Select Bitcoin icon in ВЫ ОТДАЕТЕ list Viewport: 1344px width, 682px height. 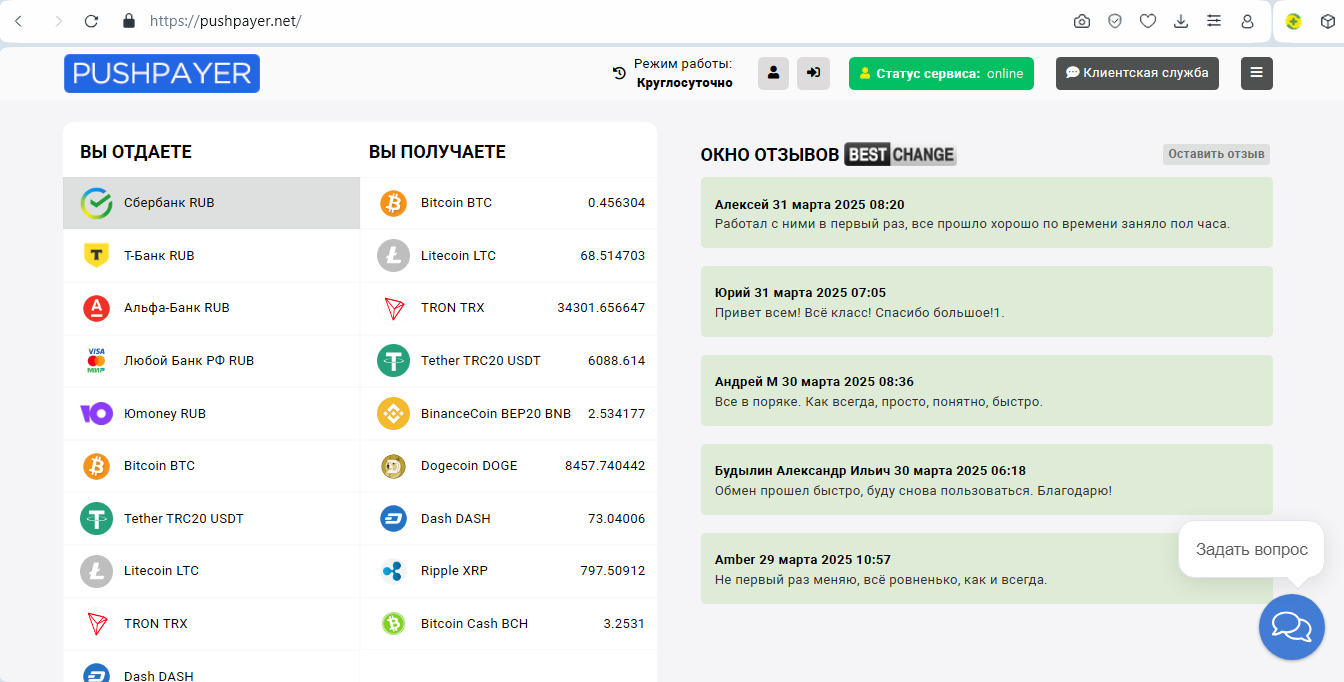(96, 466)
